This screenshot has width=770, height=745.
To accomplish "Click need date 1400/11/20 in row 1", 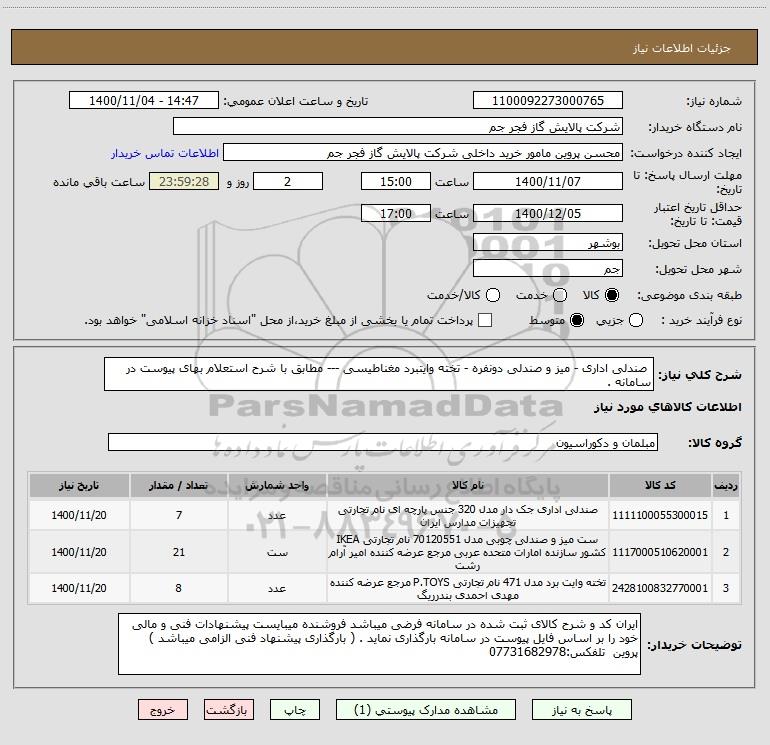I will point(79,515).
